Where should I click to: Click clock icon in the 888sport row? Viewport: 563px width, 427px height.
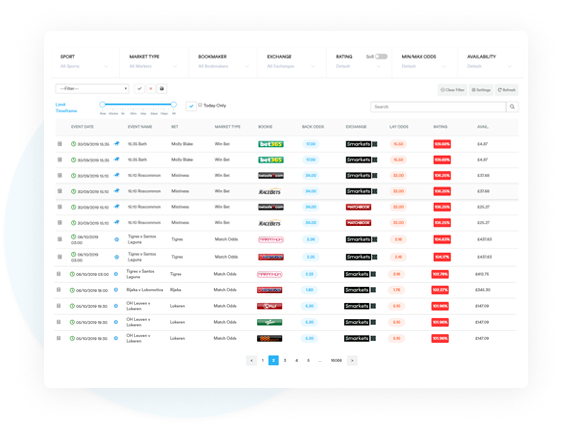coord(72,338)
